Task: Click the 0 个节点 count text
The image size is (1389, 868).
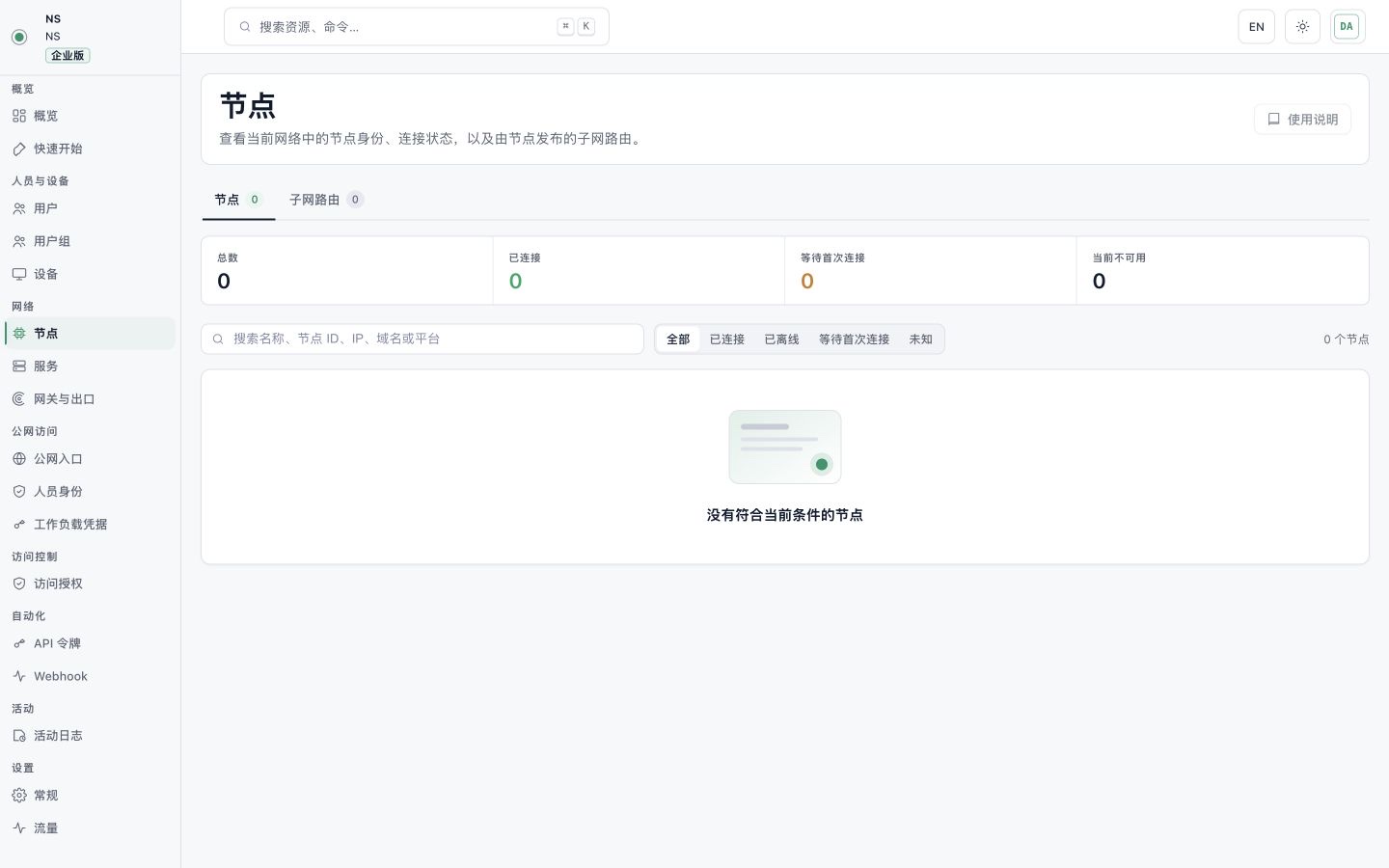Action: [x=1347, y=339]
